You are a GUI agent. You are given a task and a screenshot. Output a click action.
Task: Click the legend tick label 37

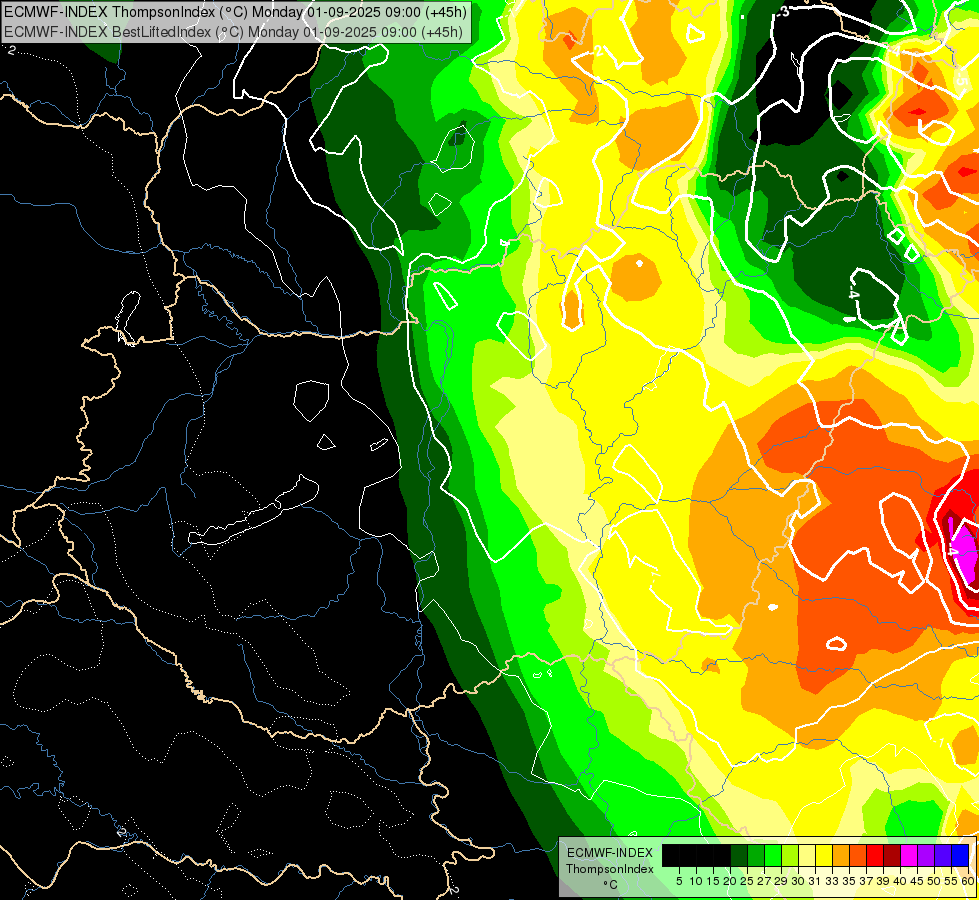[867, 881]
